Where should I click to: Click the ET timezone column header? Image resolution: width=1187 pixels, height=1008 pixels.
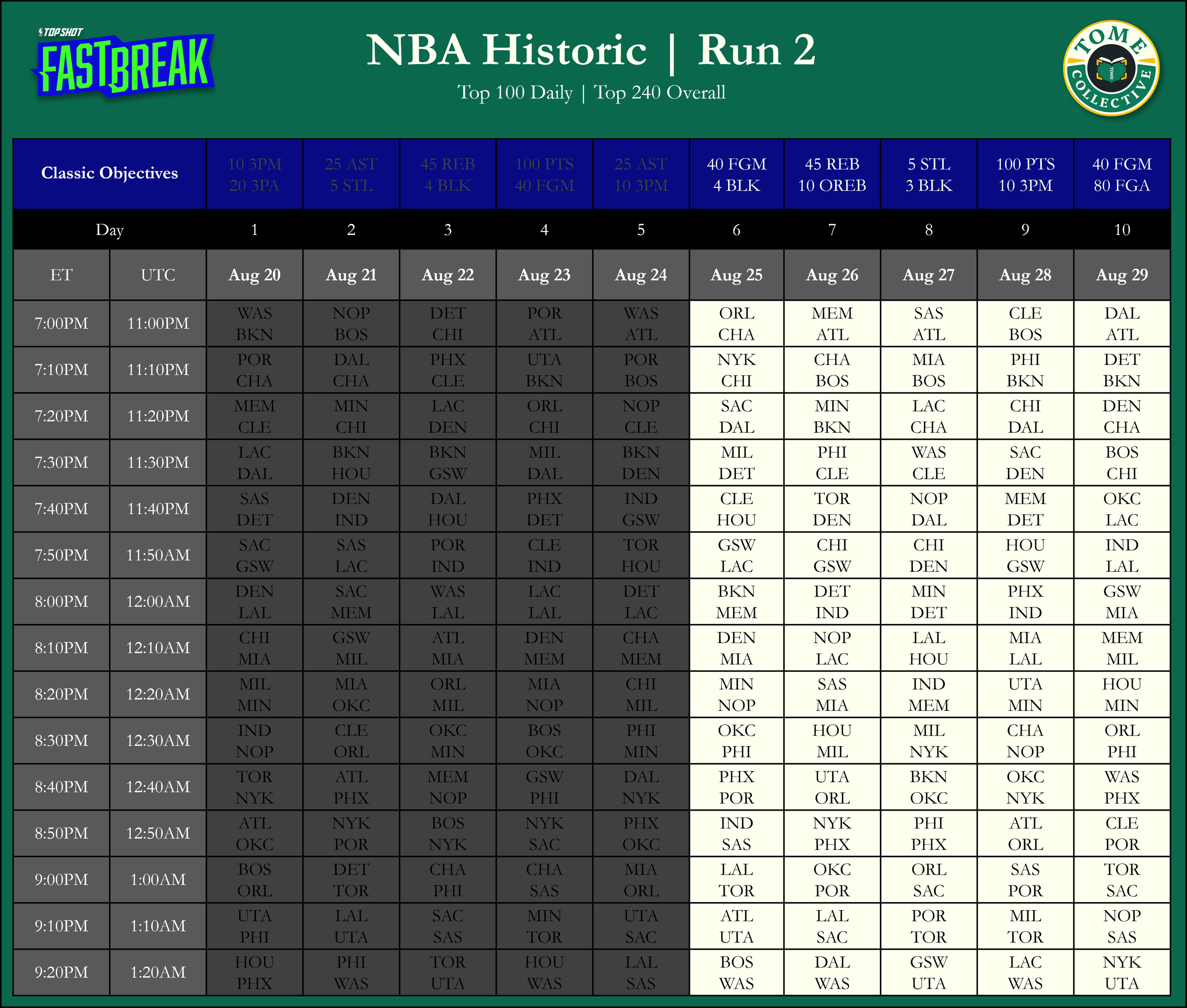tap(61, 275)
